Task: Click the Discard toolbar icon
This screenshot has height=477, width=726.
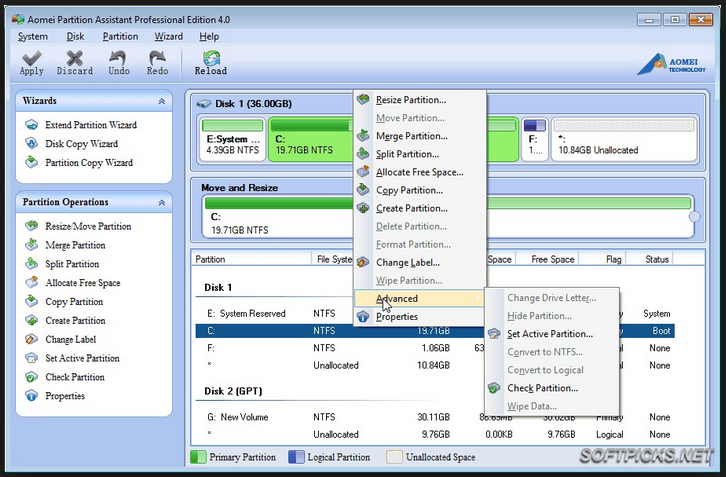Action: tap(75, 58)
